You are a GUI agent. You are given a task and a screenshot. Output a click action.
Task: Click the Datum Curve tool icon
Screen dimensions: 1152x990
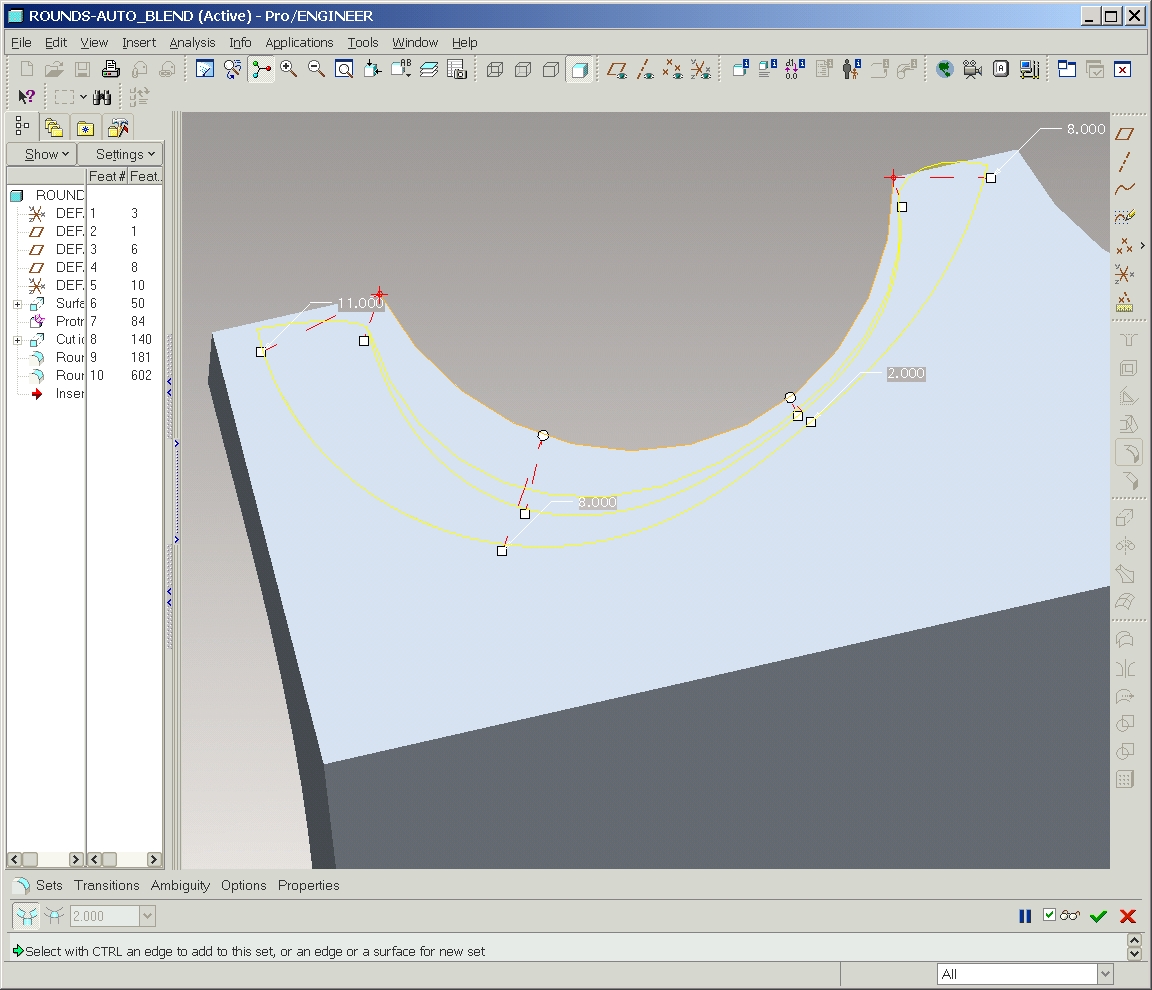click(x=1125, y=189)
